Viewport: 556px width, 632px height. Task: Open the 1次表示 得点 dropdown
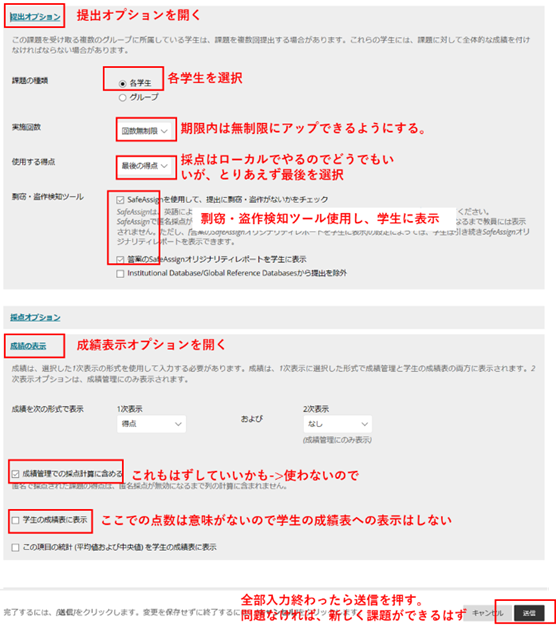[x=152, y=424]
